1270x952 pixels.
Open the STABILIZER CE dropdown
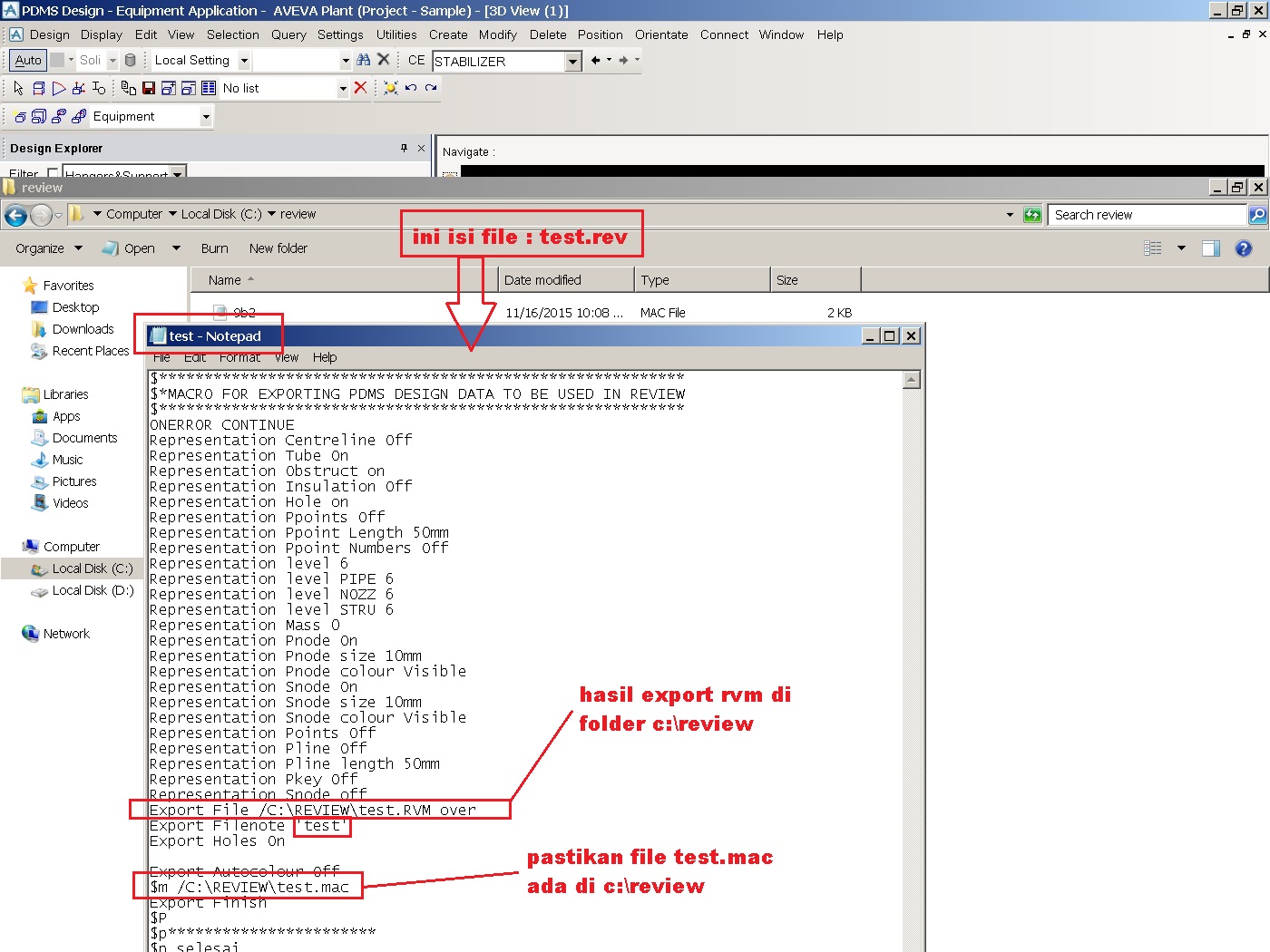[x=572, y=62]
